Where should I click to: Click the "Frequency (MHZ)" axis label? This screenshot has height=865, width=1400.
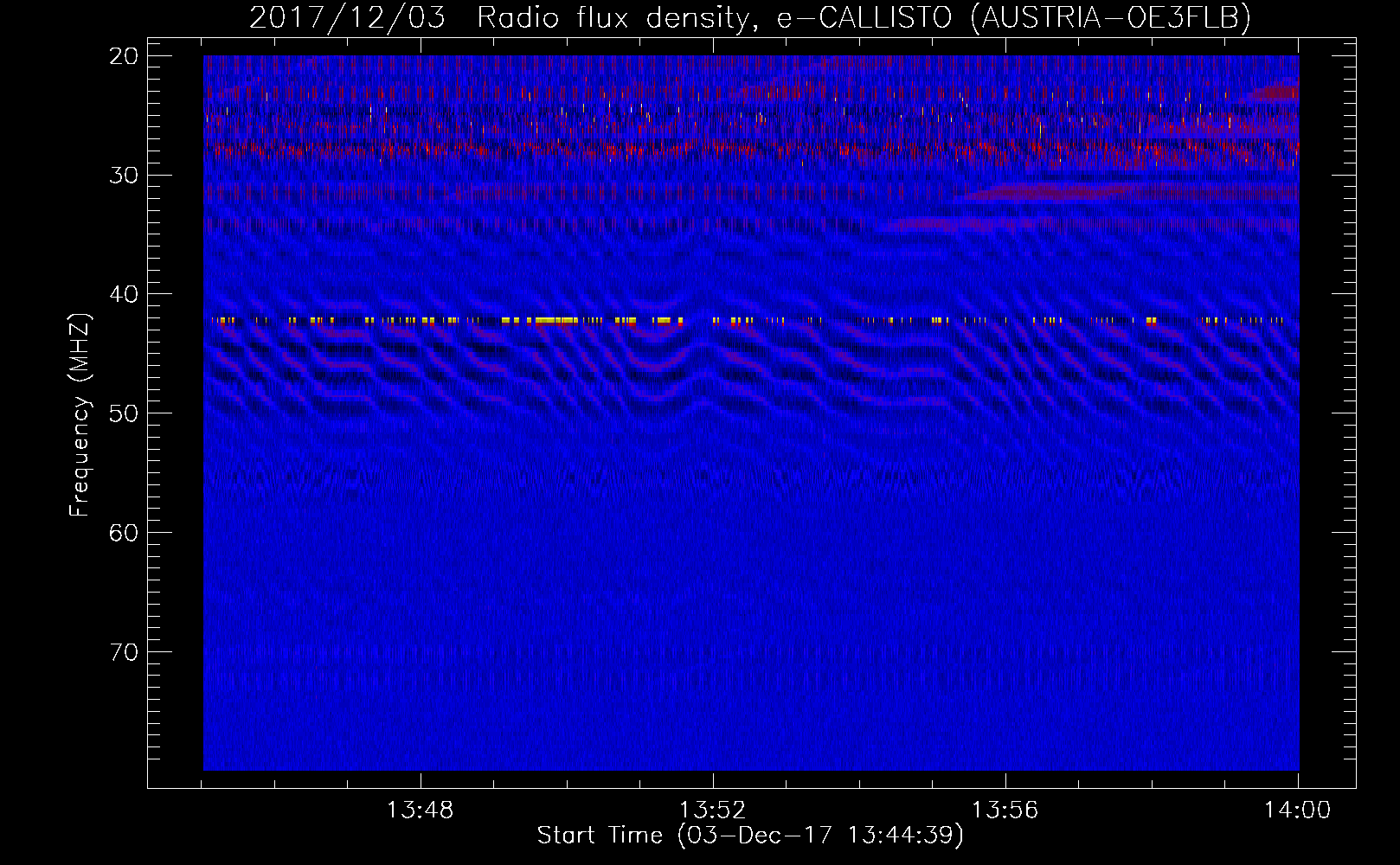coord(80,415)
